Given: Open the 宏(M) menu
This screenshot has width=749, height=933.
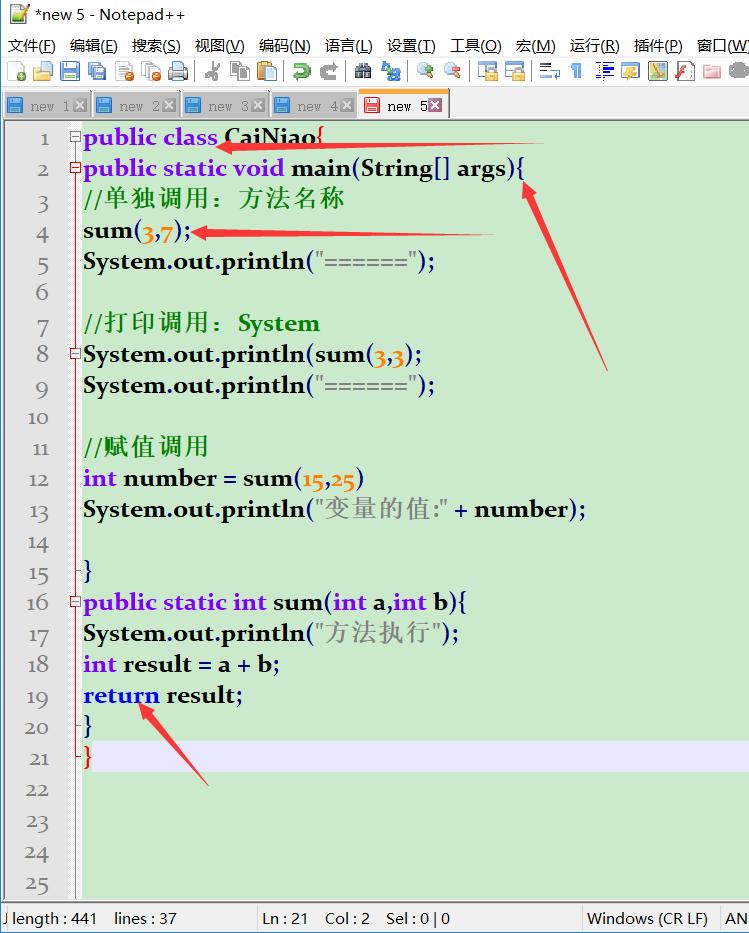Looking at the screenshot, I should coord(535,46).
